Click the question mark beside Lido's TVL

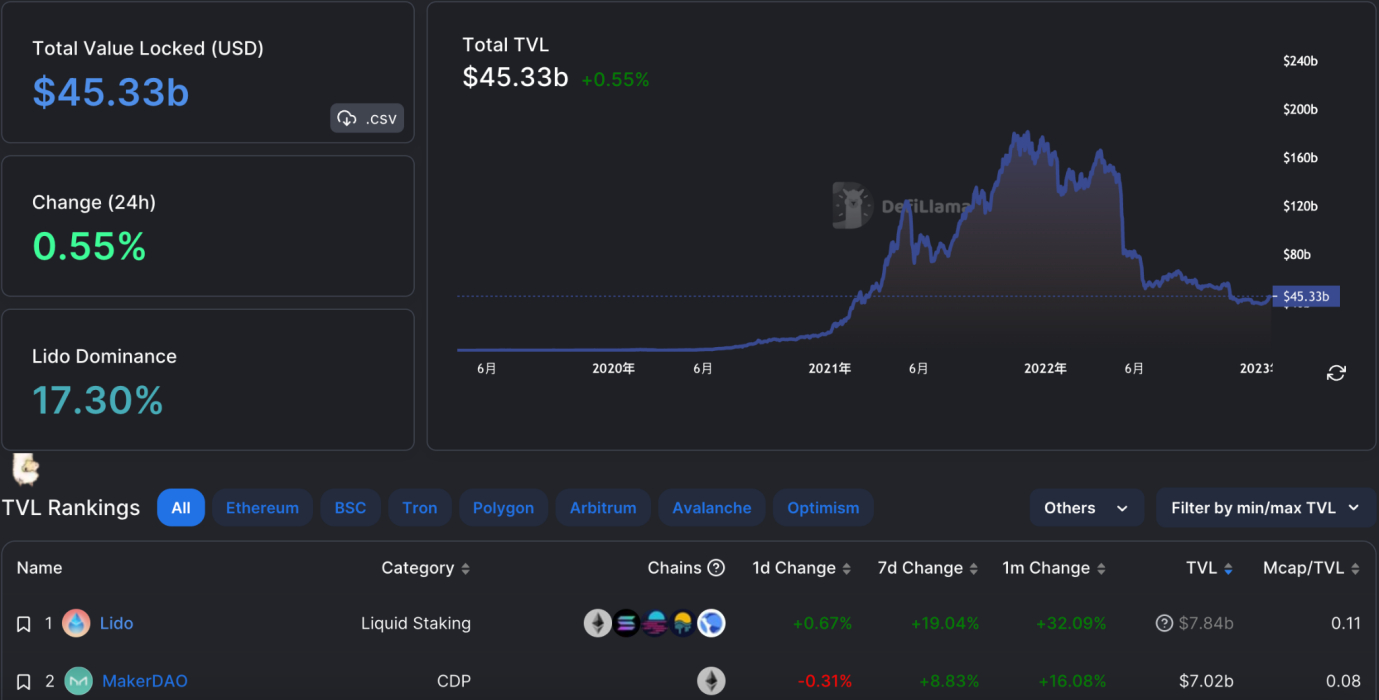(x=1164, y=623)
